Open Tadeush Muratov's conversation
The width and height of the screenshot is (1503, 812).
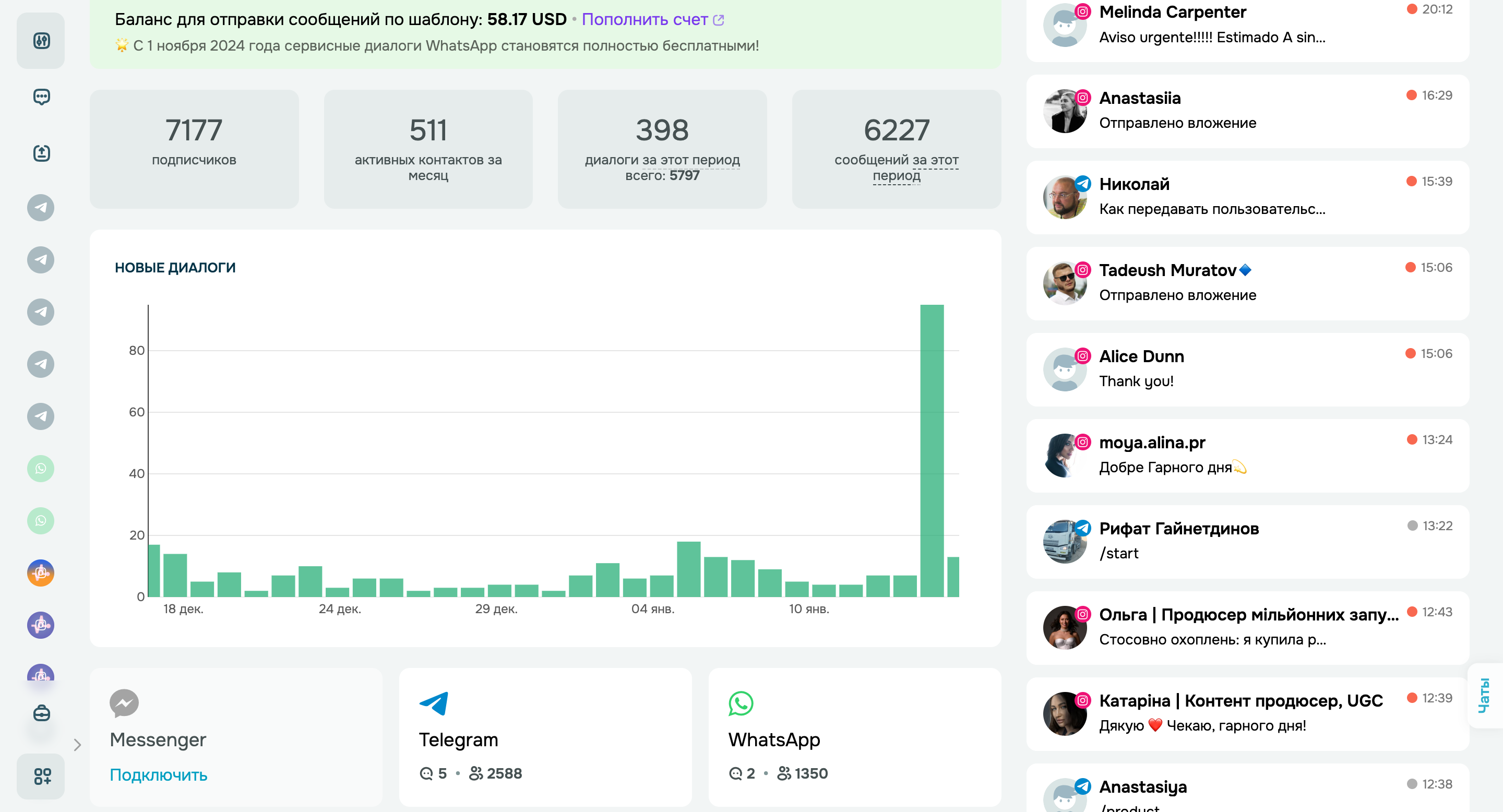[1247, 283]
